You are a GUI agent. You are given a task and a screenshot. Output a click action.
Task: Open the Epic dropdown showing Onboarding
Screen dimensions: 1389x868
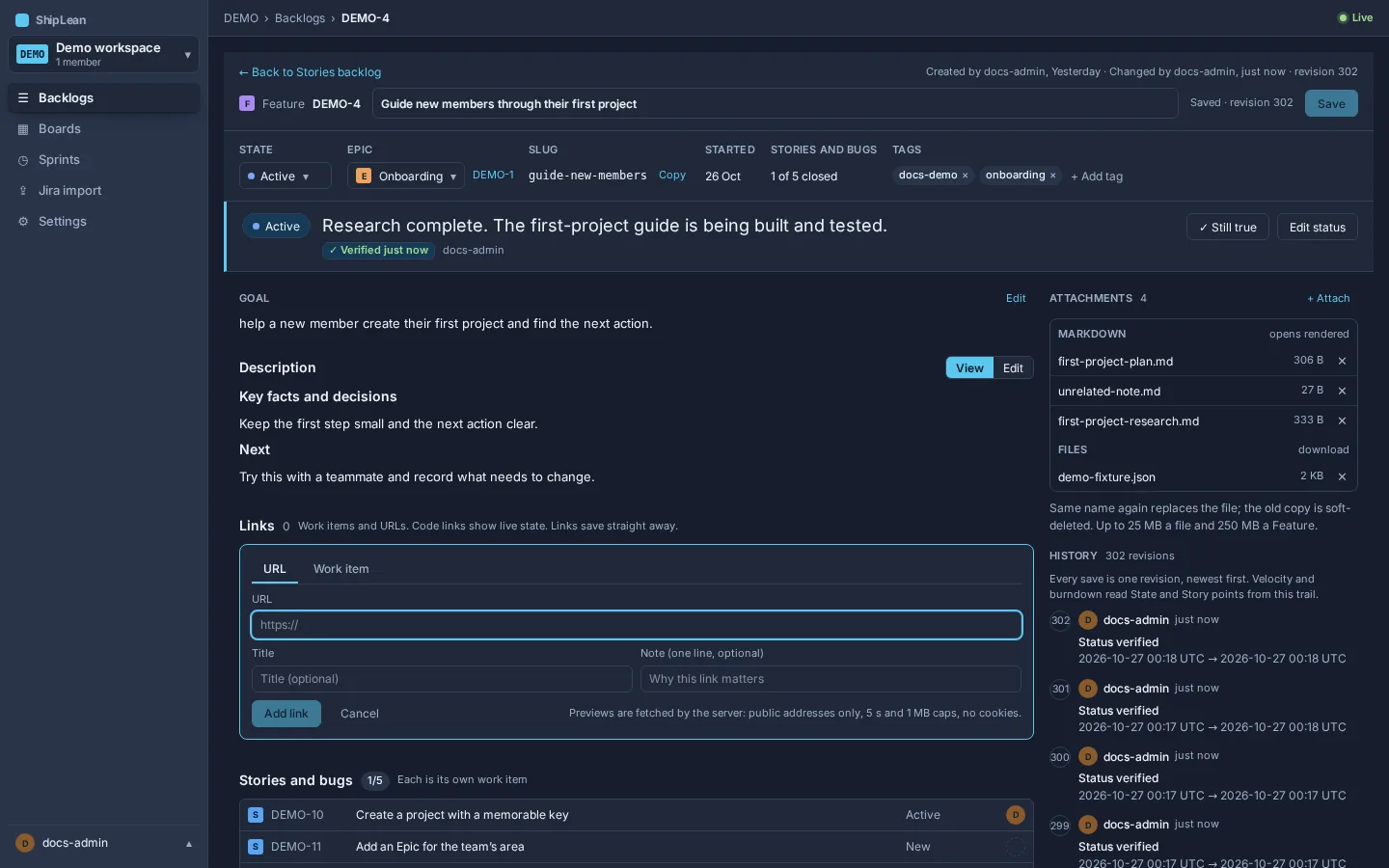click(405, 176)
